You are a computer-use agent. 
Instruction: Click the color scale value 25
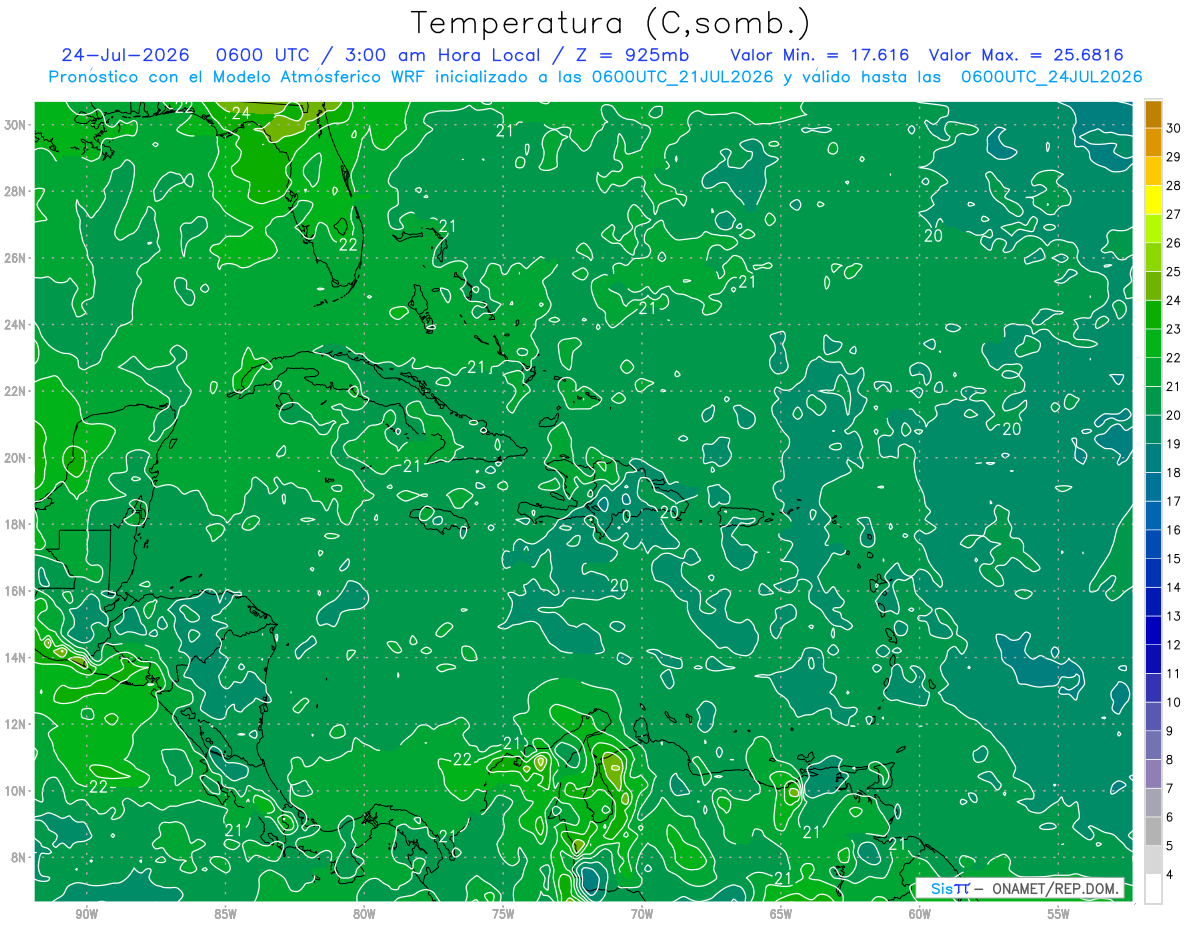(x=1173, y=271)
